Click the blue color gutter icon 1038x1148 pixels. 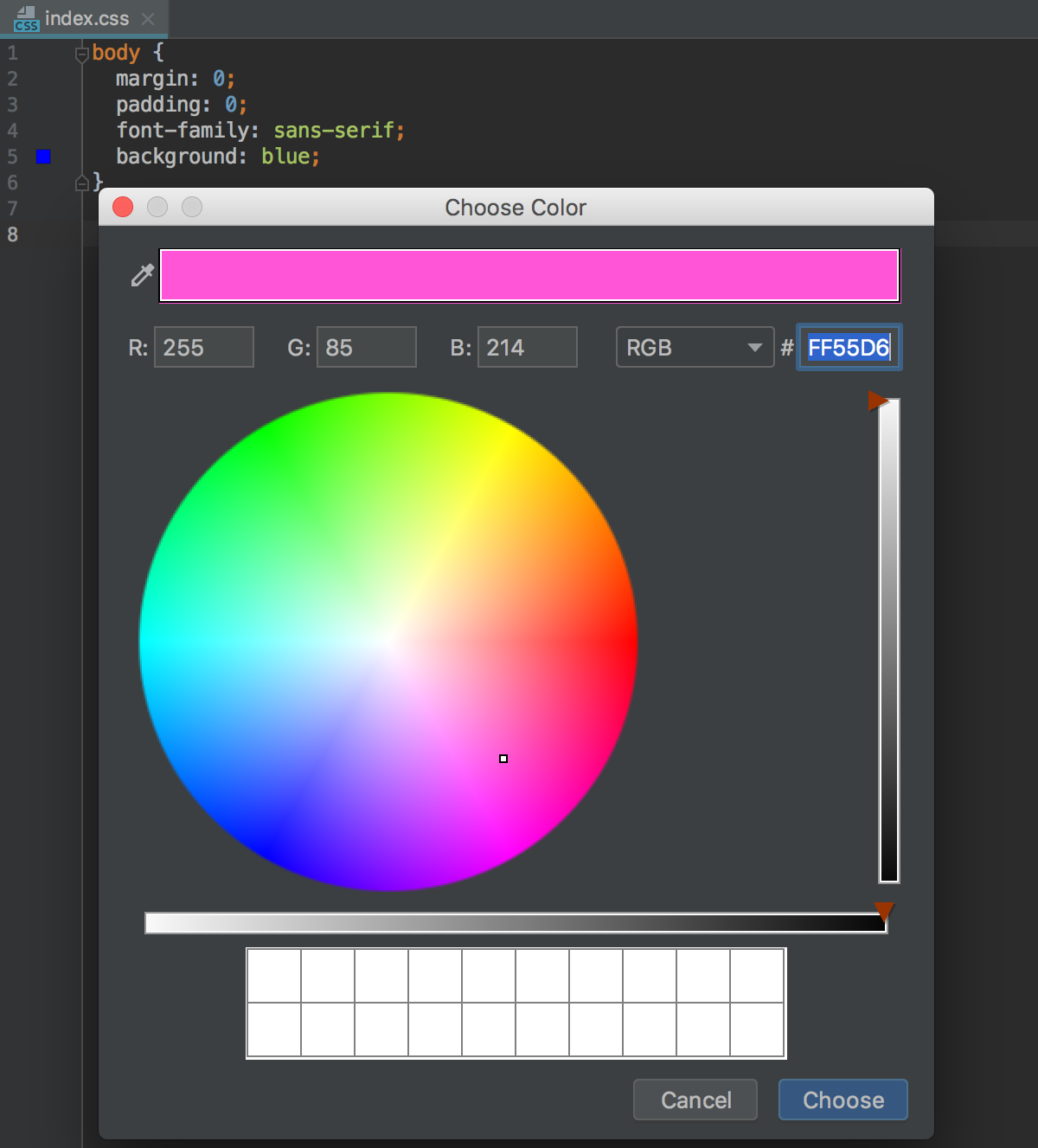coord(43,157)
